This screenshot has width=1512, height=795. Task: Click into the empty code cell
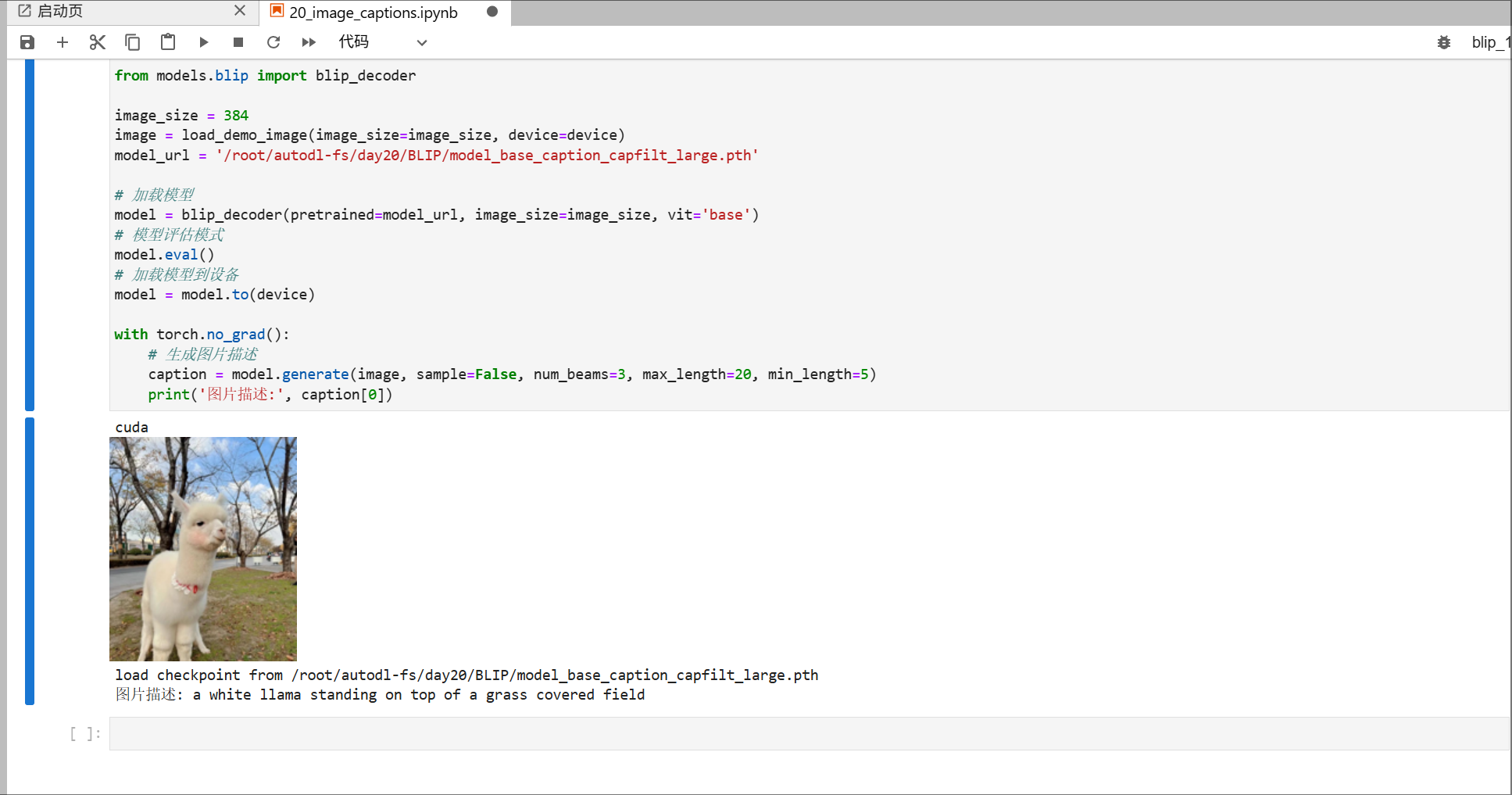(x=808, y=734)
